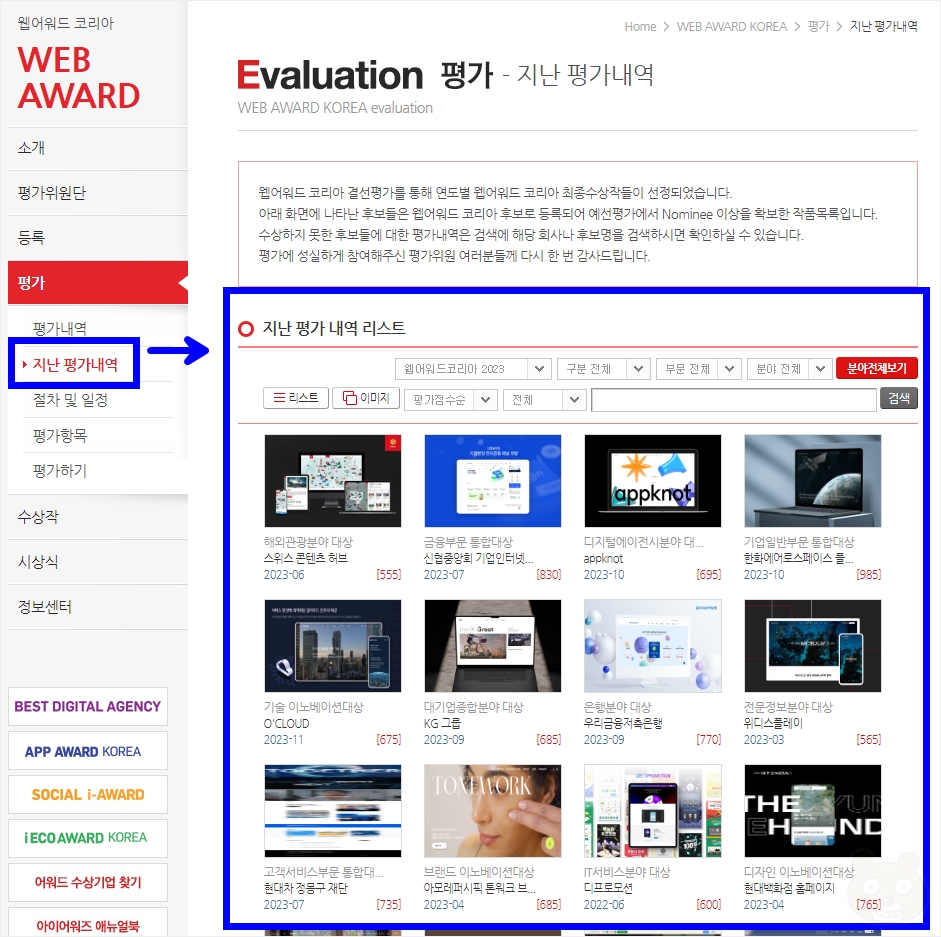Expand the 부문 전체 dropdown
Viewport: 941px width, 937px height.
699,369
